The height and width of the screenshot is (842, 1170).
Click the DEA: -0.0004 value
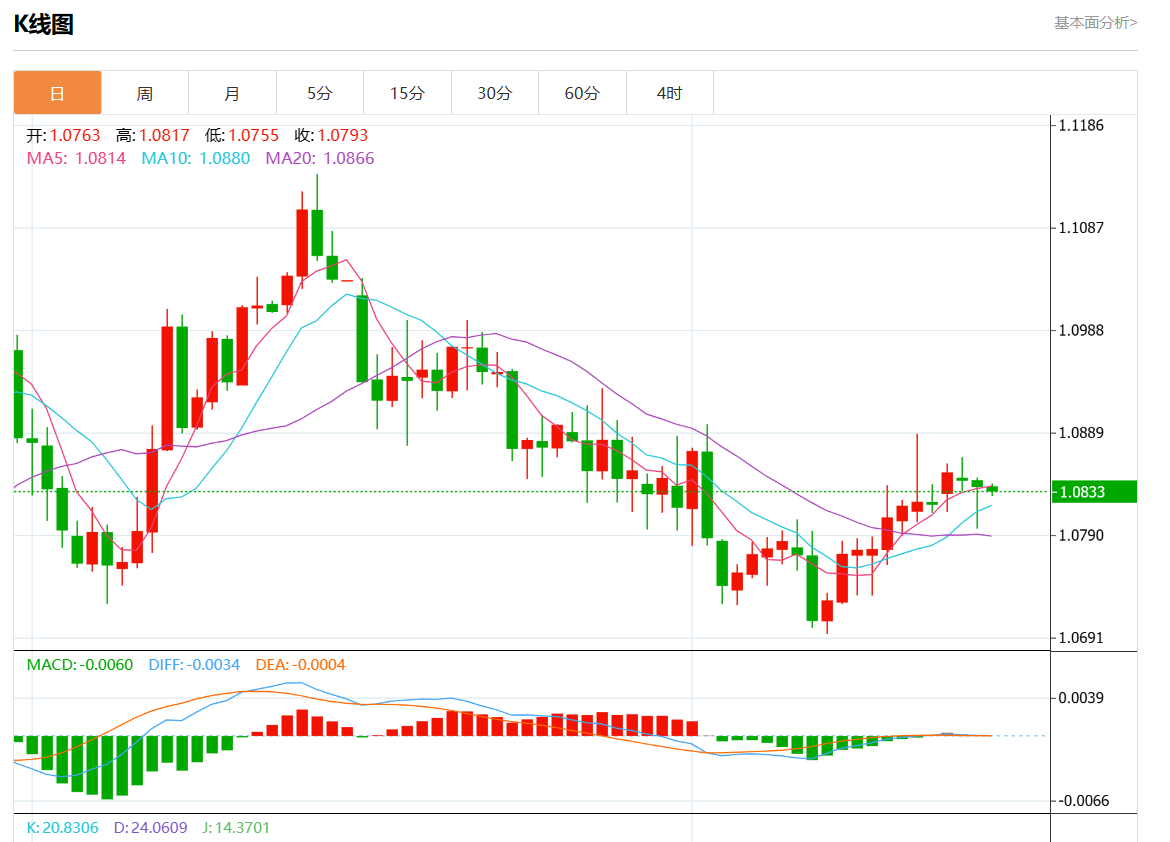coord(301,664)
